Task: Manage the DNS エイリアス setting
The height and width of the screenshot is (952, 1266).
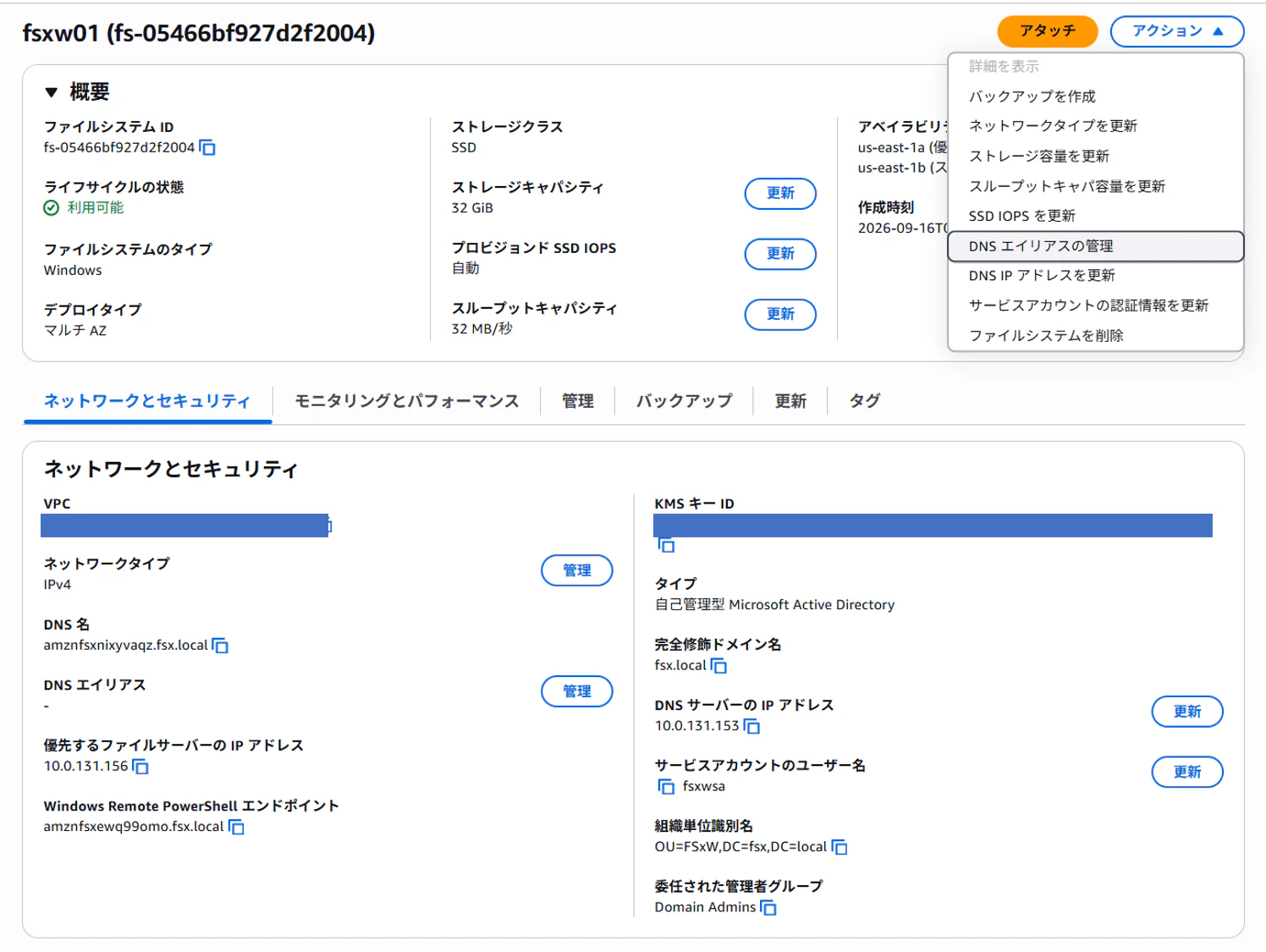Action: click(577, 691)
